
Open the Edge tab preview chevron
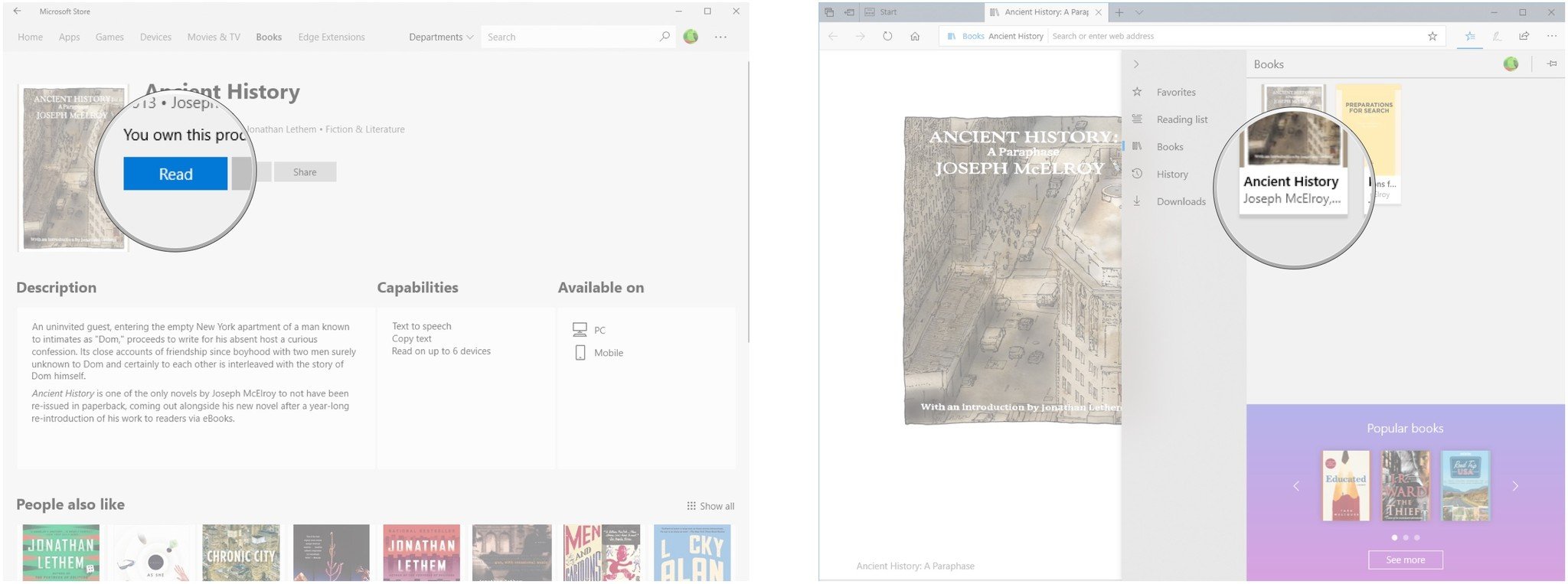(x=1139, y=12)
